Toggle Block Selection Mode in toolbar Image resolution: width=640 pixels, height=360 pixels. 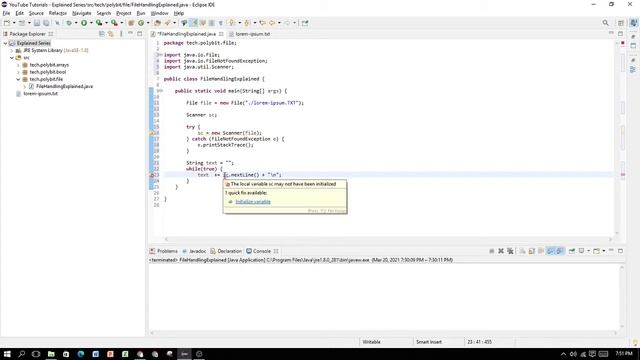tap(211, 23)
